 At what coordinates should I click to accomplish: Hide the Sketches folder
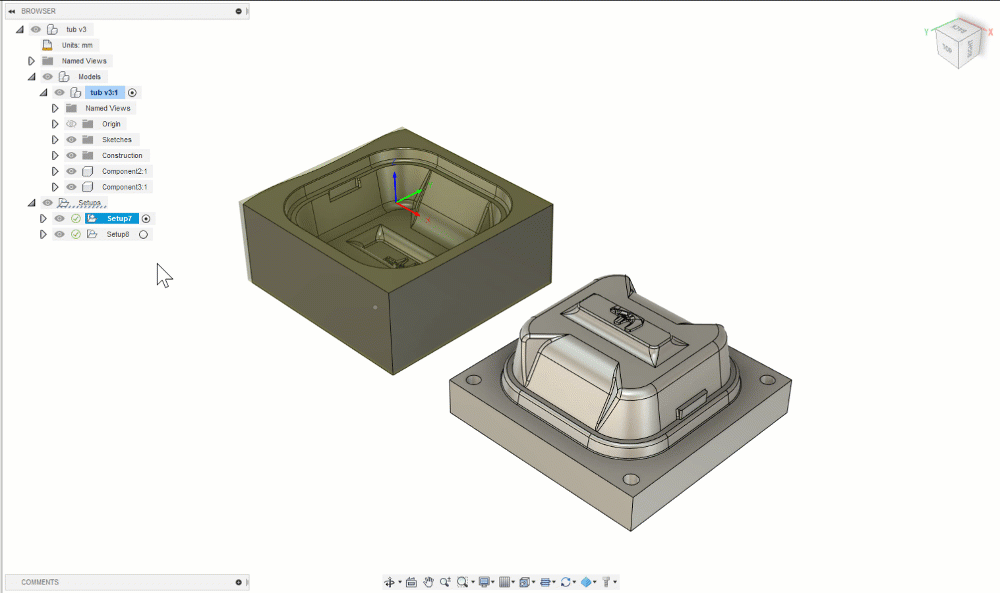click(x=71, y=140)
